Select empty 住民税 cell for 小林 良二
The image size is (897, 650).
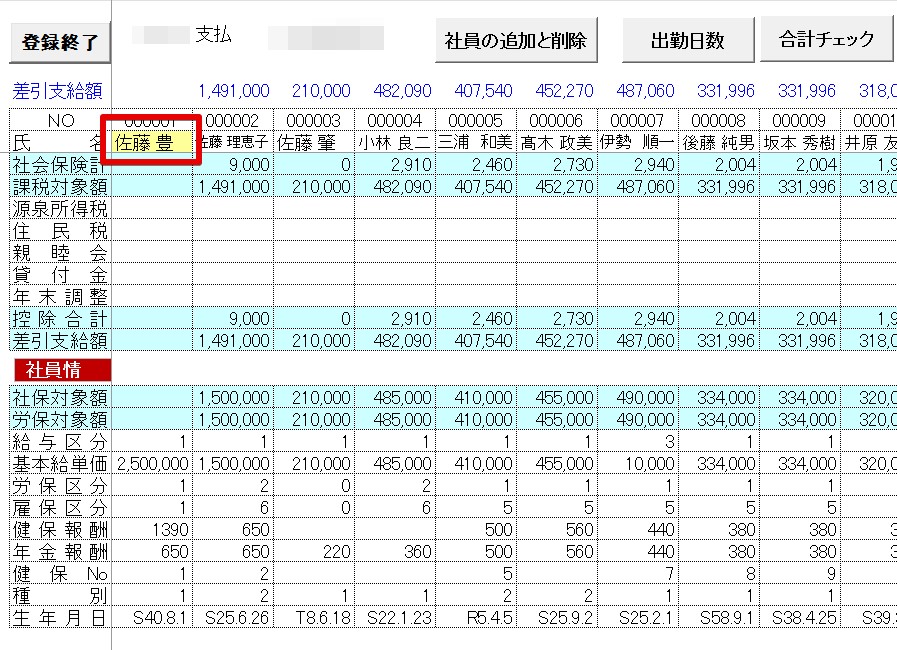(395, 231)
